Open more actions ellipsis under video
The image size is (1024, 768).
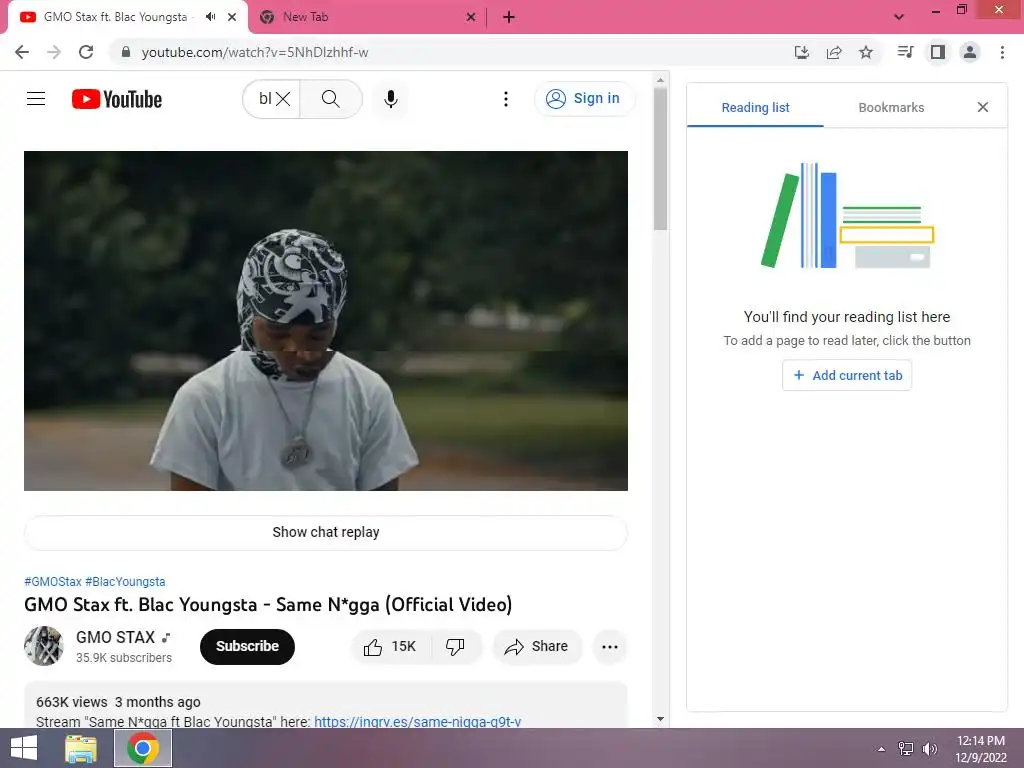pyautogui.click(x=610, y=647)
